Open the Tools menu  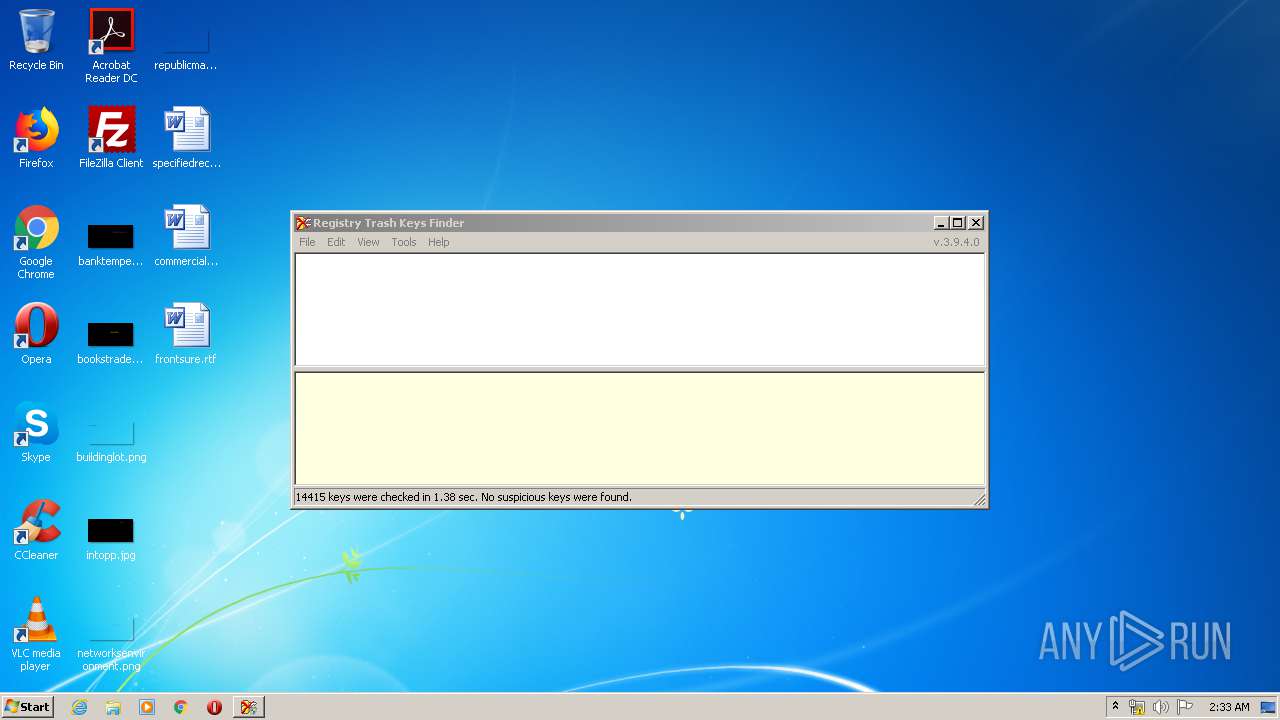coord(404,242)
